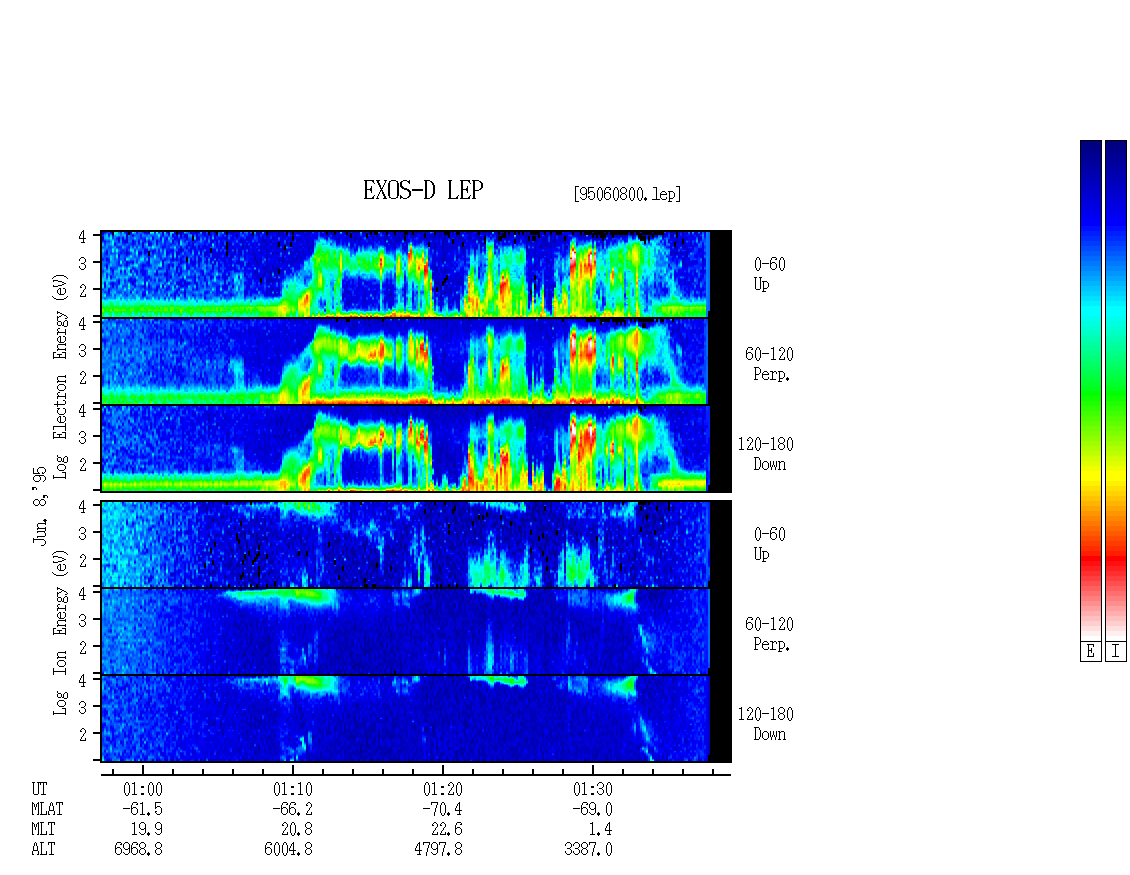
Task: Click the 'MLAT' row header
Action: point(48,809)
